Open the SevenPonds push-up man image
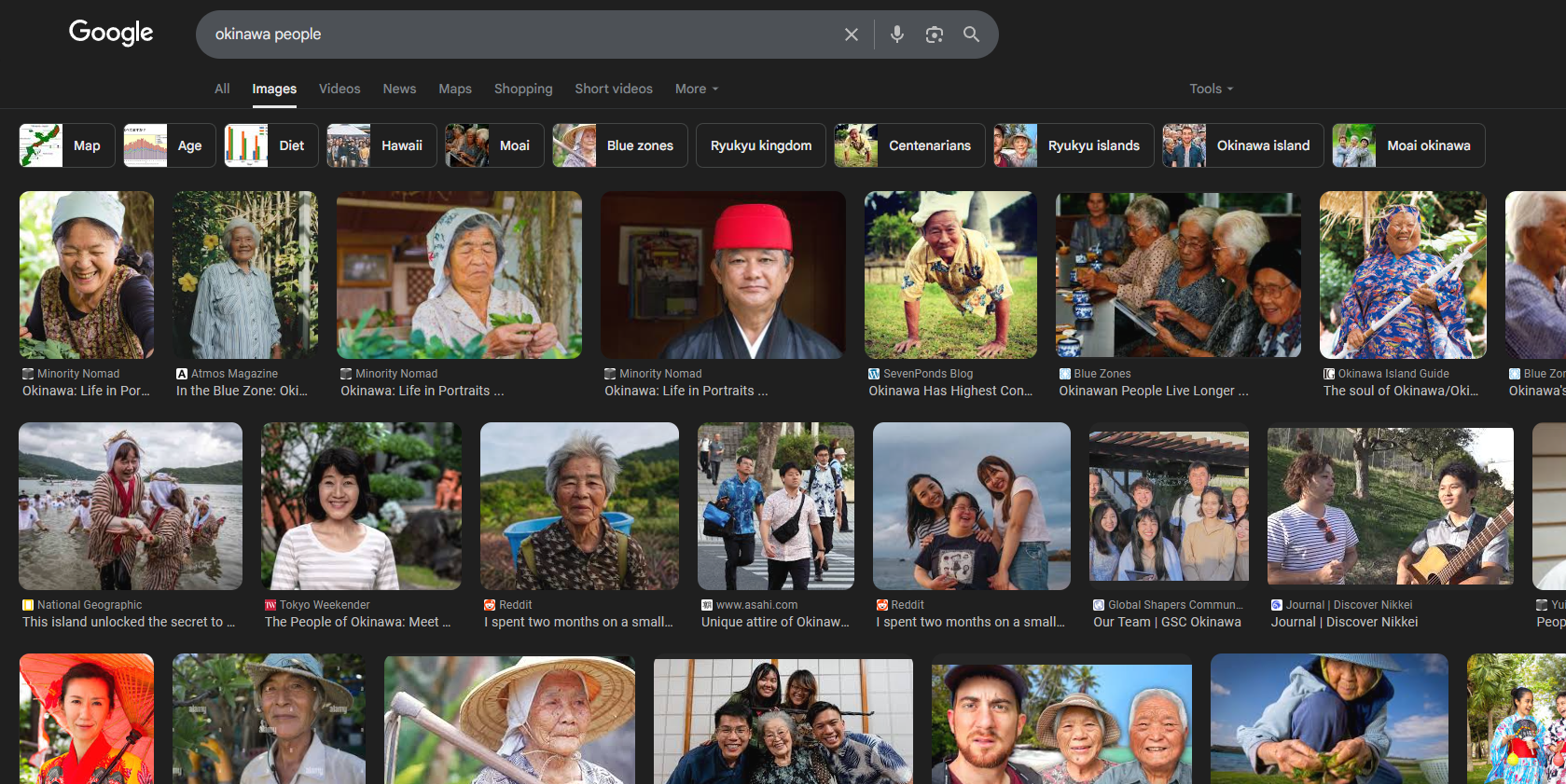This screenshot has height=784, width=1566. click(x=950, y=275)
